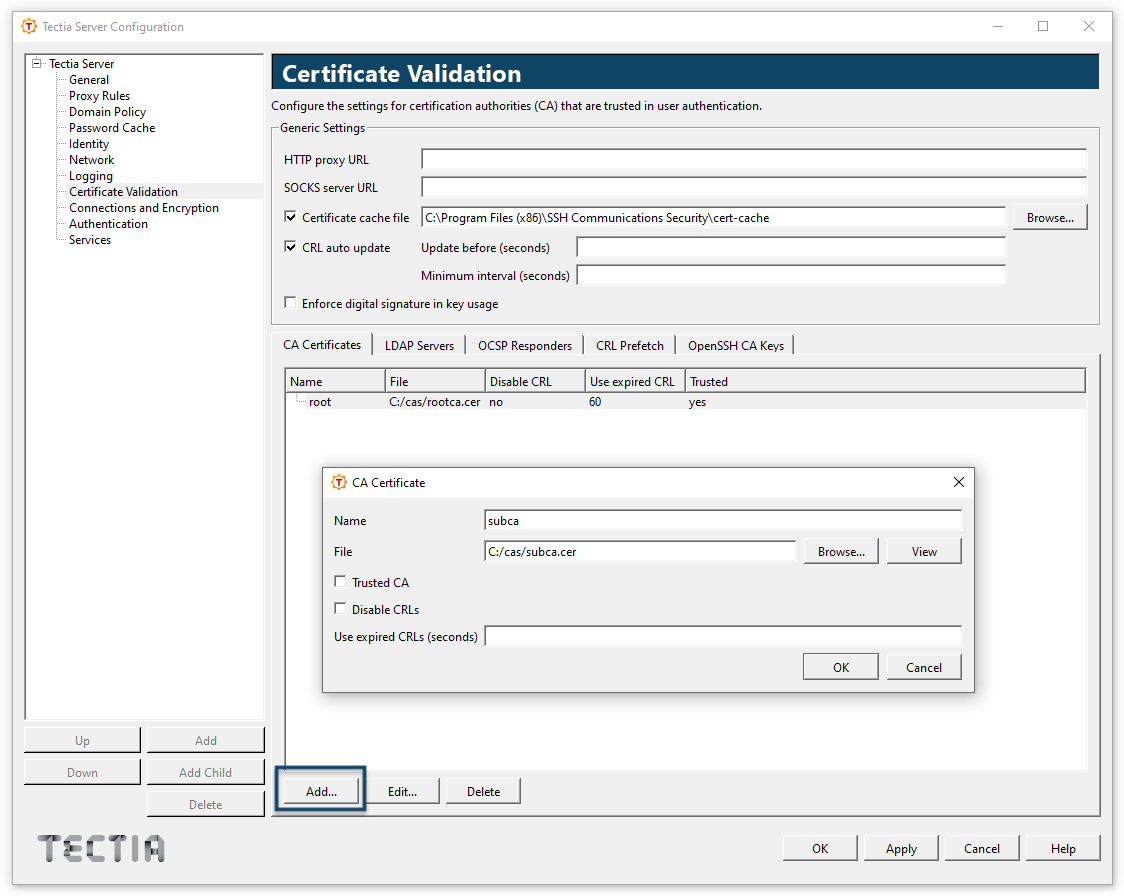Image resolution: width=1124 pixels, height=896 pixels.
Task: Click Add... to add a CA certificate
Action: click(x=321, y=791)
